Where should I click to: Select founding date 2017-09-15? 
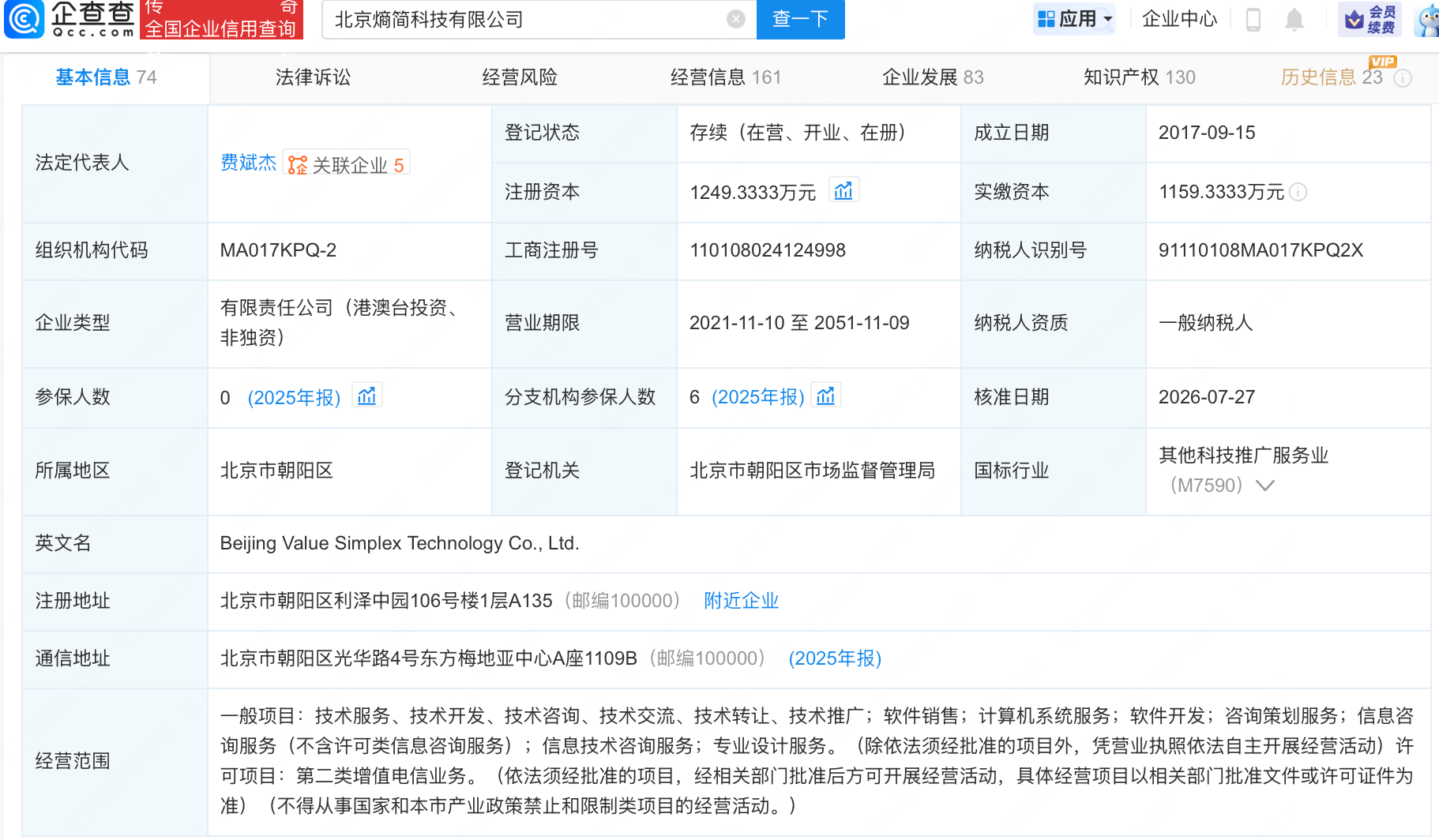point(1207,133)
